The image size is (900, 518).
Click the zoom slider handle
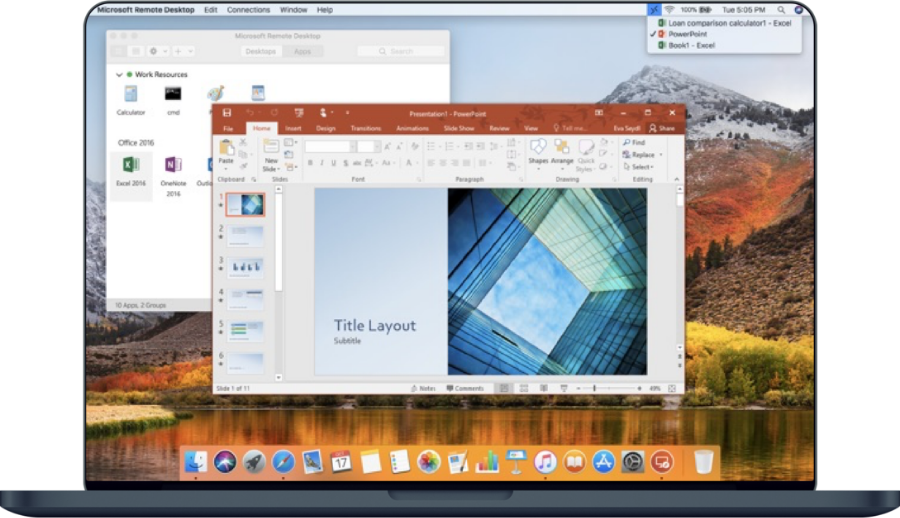point(594,389)
